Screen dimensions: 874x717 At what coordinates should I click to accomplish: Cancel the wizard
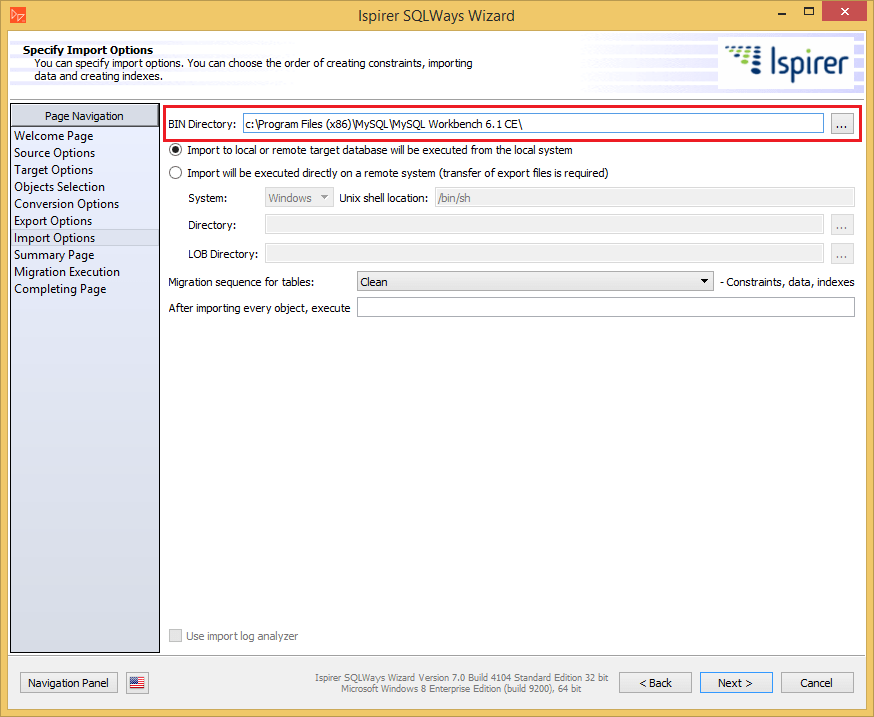coord(817,683)
